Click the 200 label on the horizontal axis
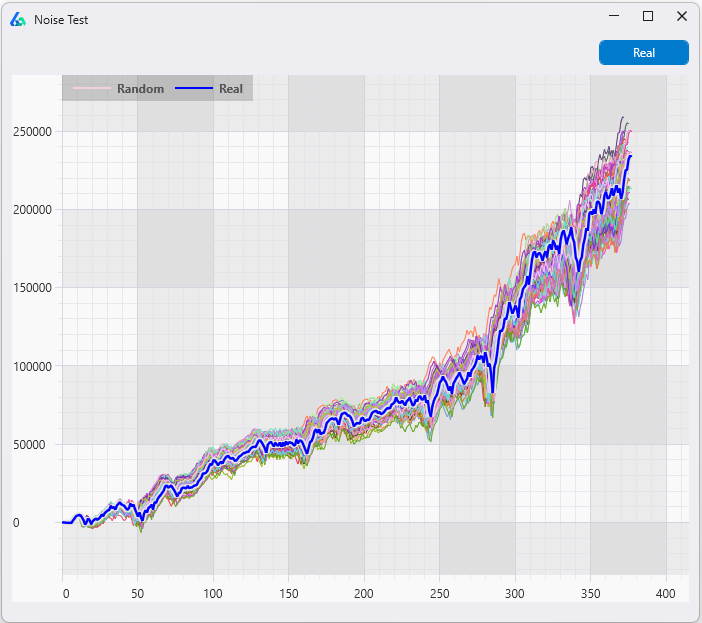 tap(364, 593)
